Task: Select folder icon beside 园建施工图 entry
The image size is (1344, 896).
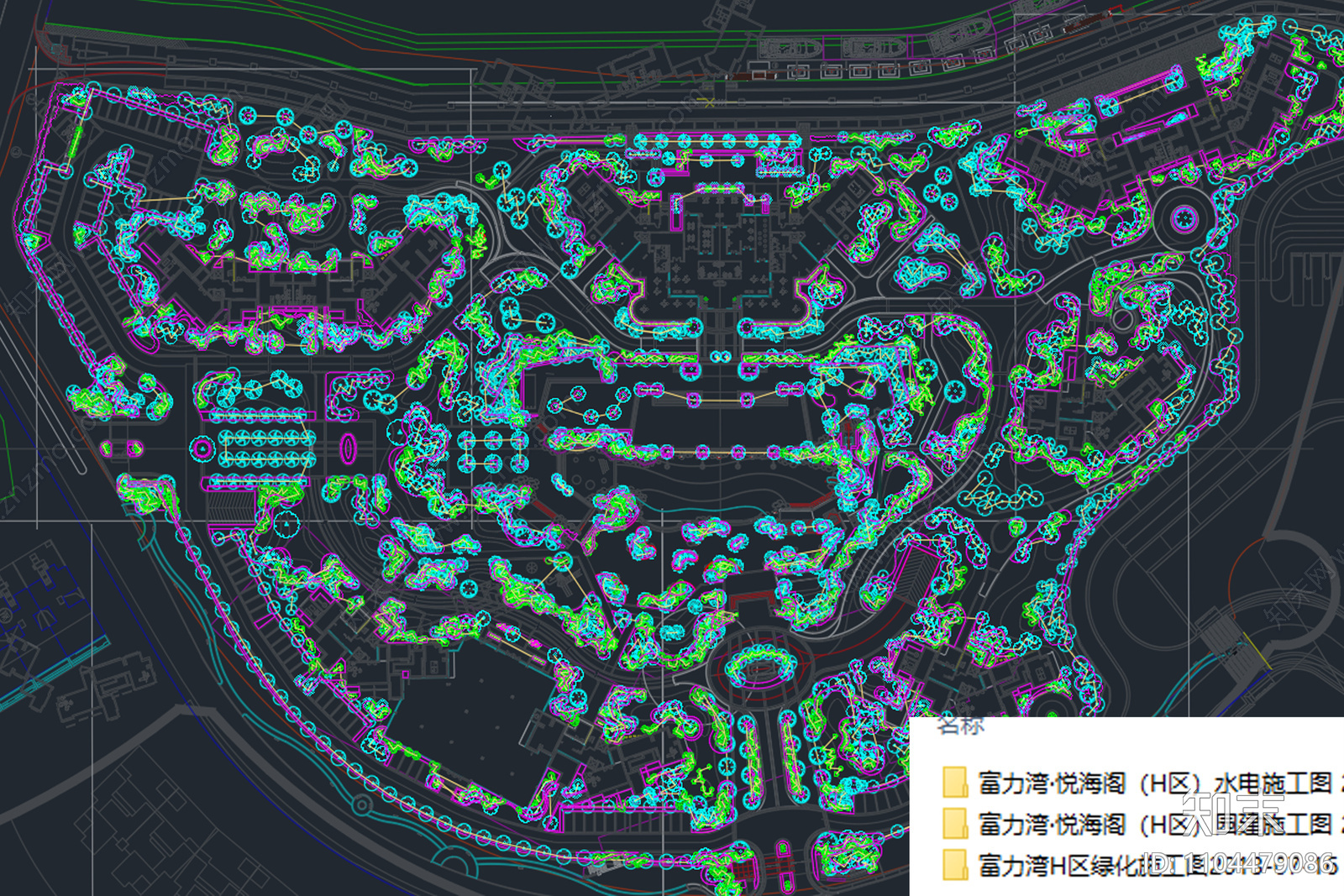Action: click(954, 824)
